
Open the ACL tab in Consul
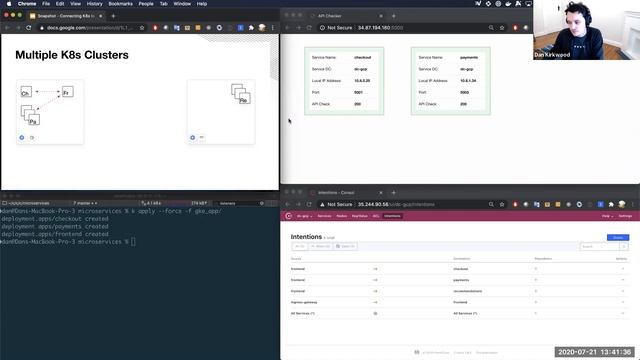tap(376, 216)
